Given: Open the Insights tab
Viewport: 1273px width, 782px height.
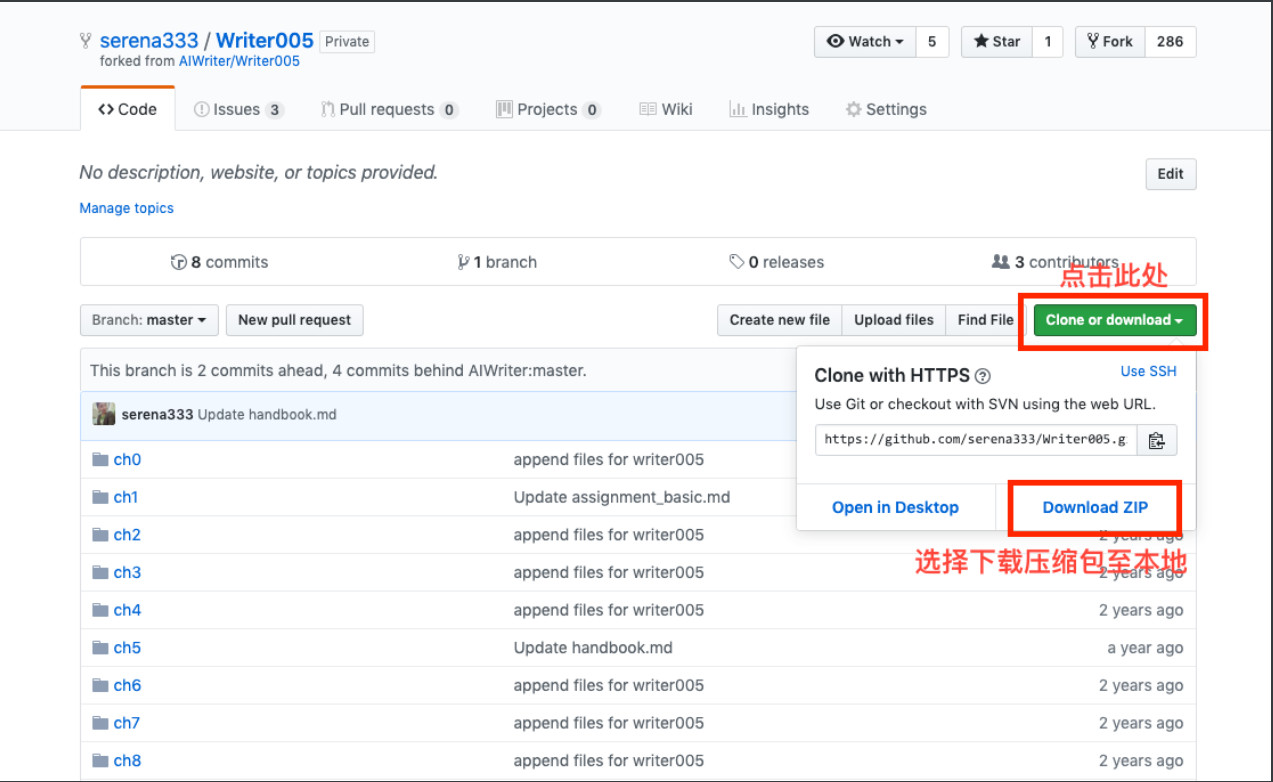Looking at the screenshot, I should pyautogui.click(x=769, y=109).
